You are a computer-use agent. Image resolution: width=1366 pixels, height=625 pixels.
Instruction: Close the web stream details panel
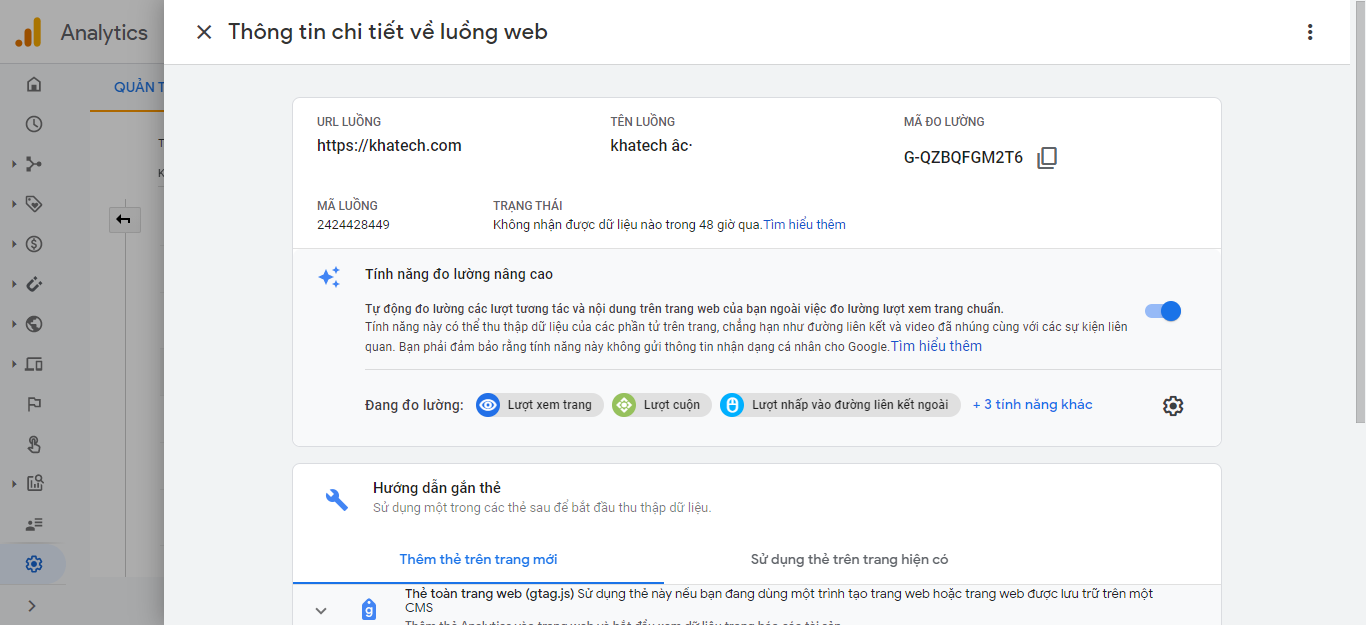pyautogui.click(x=204, y=32)
